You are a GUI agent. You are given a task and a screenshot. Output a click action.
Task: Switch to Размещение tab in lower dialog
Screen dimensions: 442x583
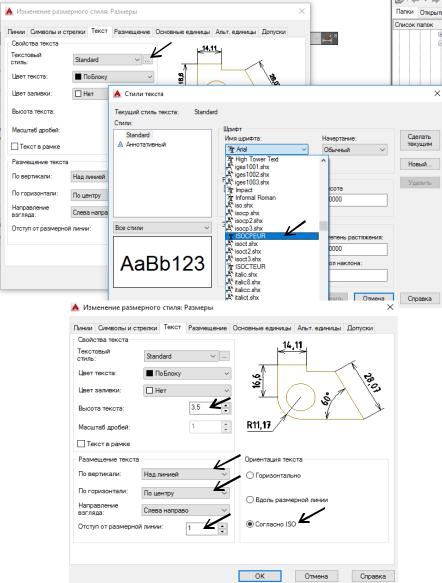[207, 328]
